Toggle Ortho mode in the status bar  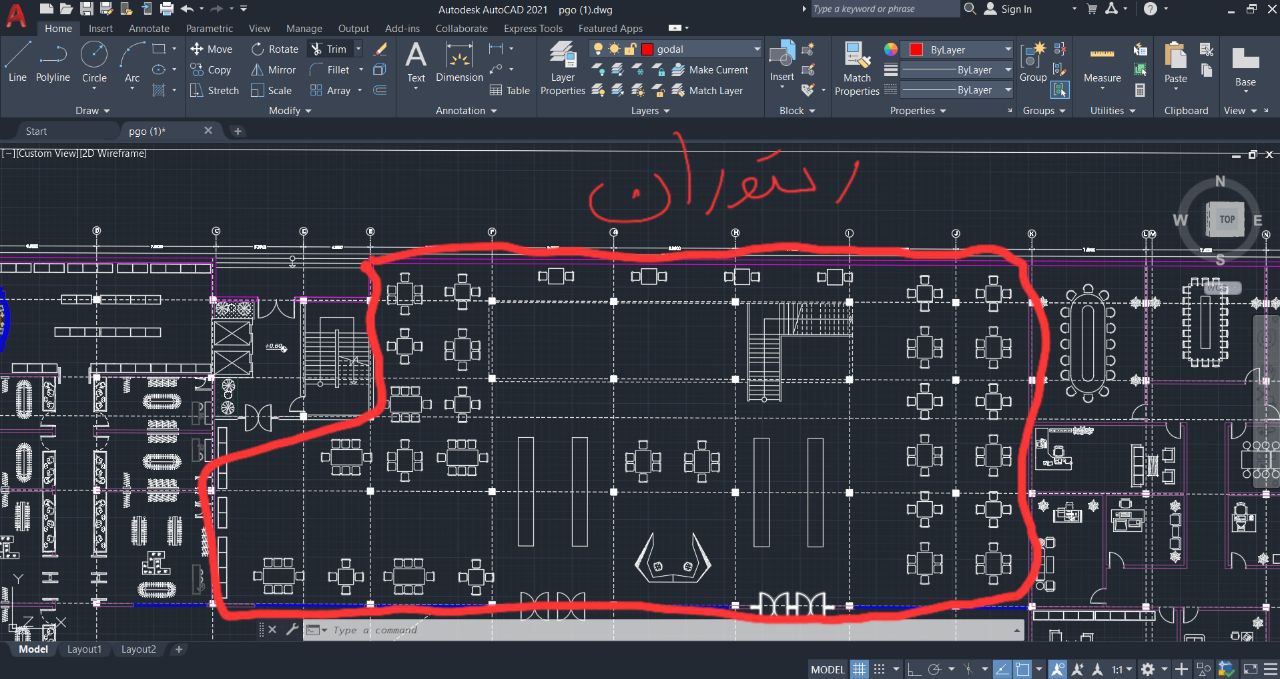(915, 669)
